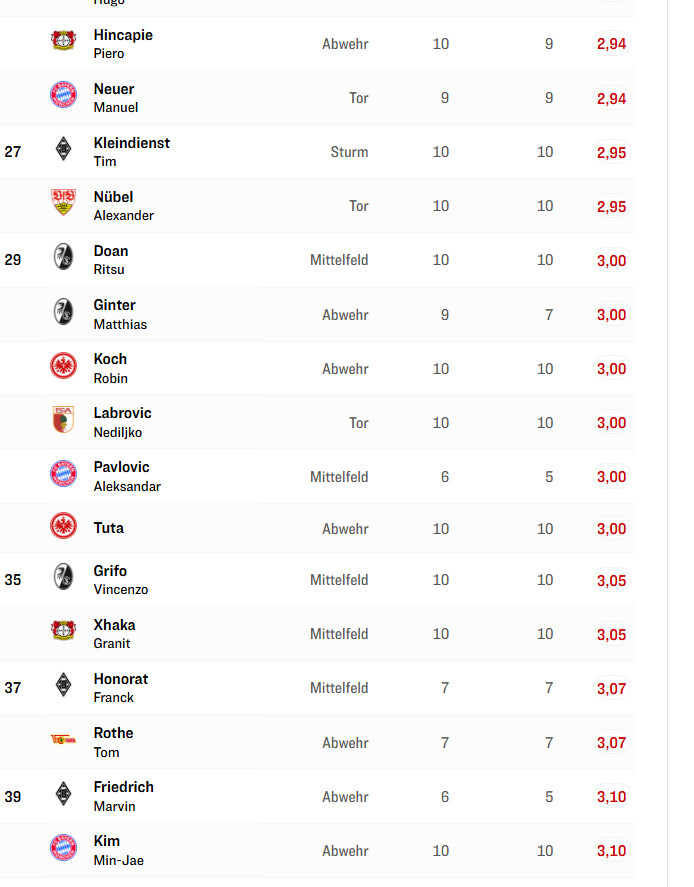Click the FC Augsburg logo next to Labrovic
Image resolution: width=694 pixels, height=887 pixels.
(x=63, y=419)
